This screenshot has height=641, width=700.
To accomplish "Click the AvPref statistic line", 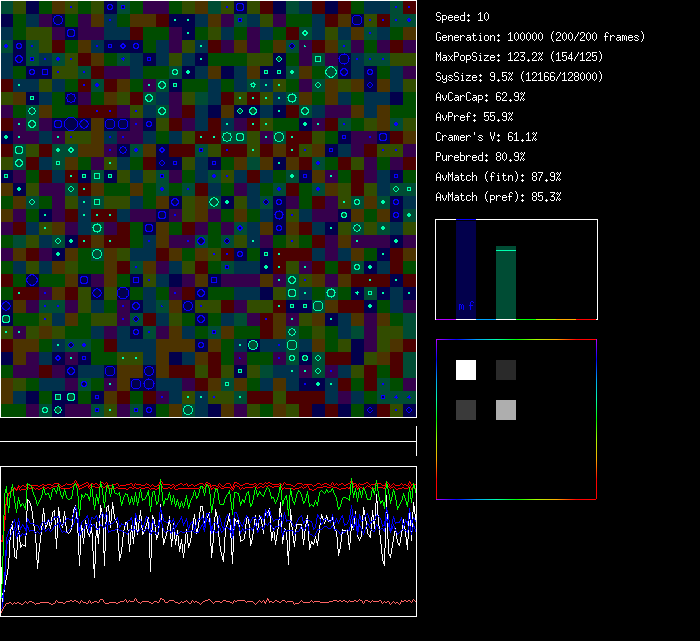I will tap(473, 117).
